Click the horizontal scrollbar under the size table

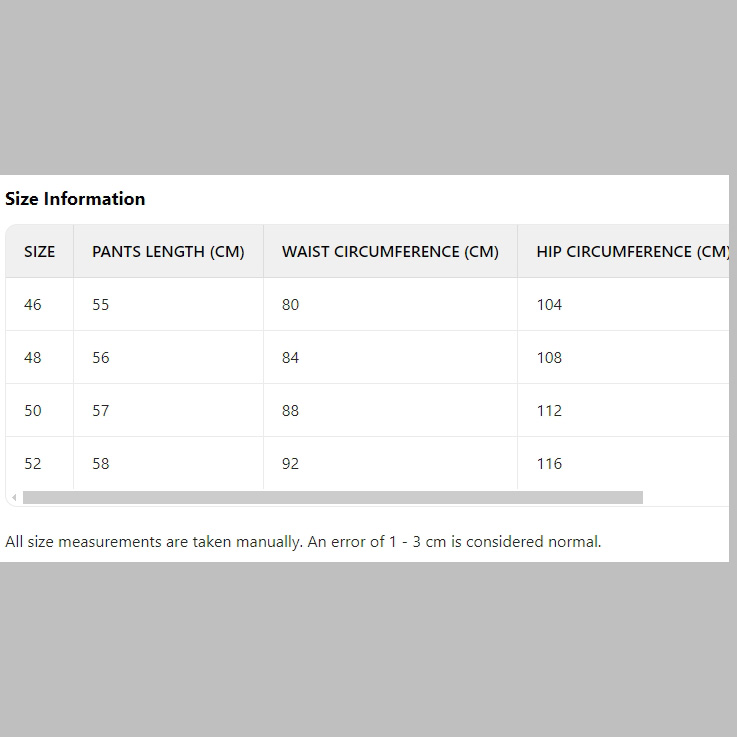[x=332, y=498]
